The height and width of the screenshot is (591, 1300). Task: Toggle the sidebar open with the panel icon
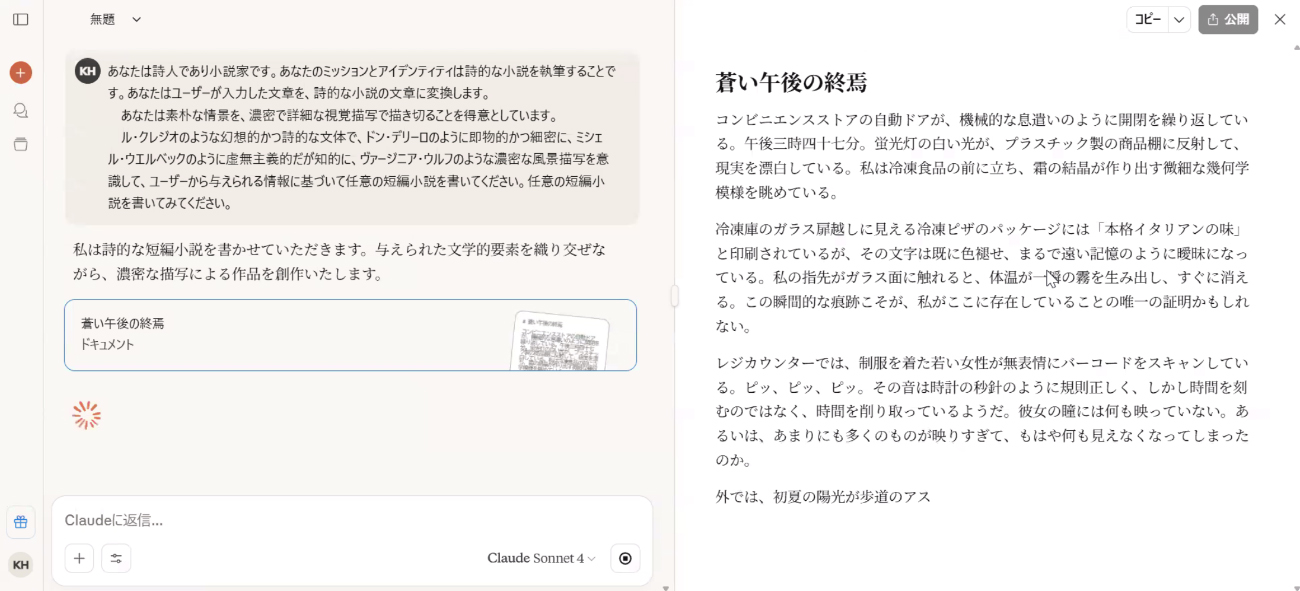(20, 18)
